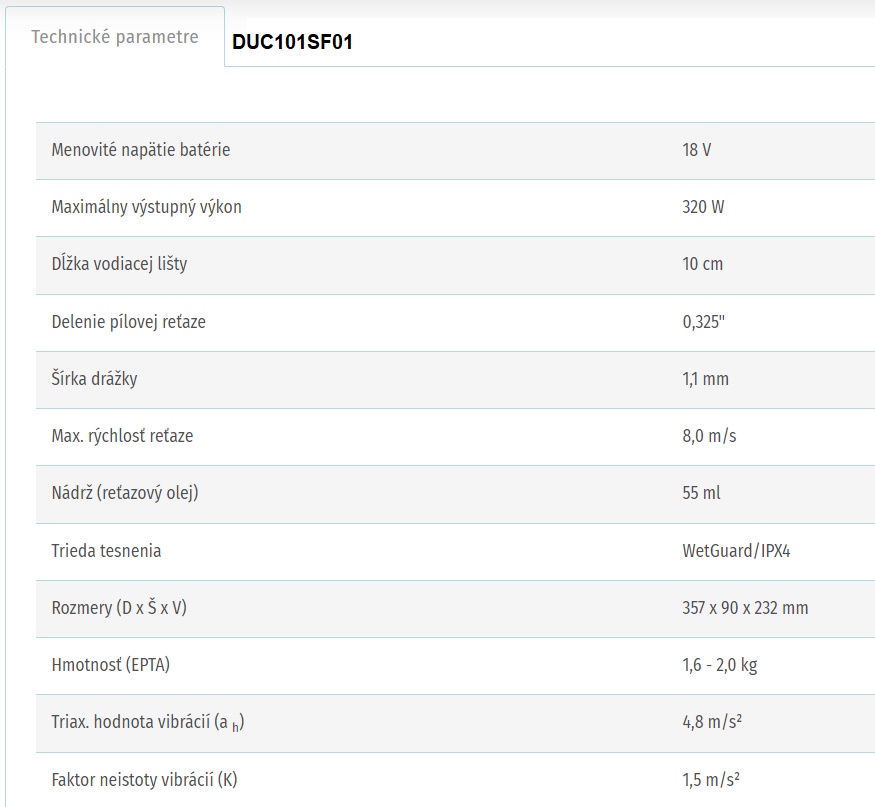This screenshot has height=807, width=875.
Task: Click the 0,325" value
Action: point(703,322)
